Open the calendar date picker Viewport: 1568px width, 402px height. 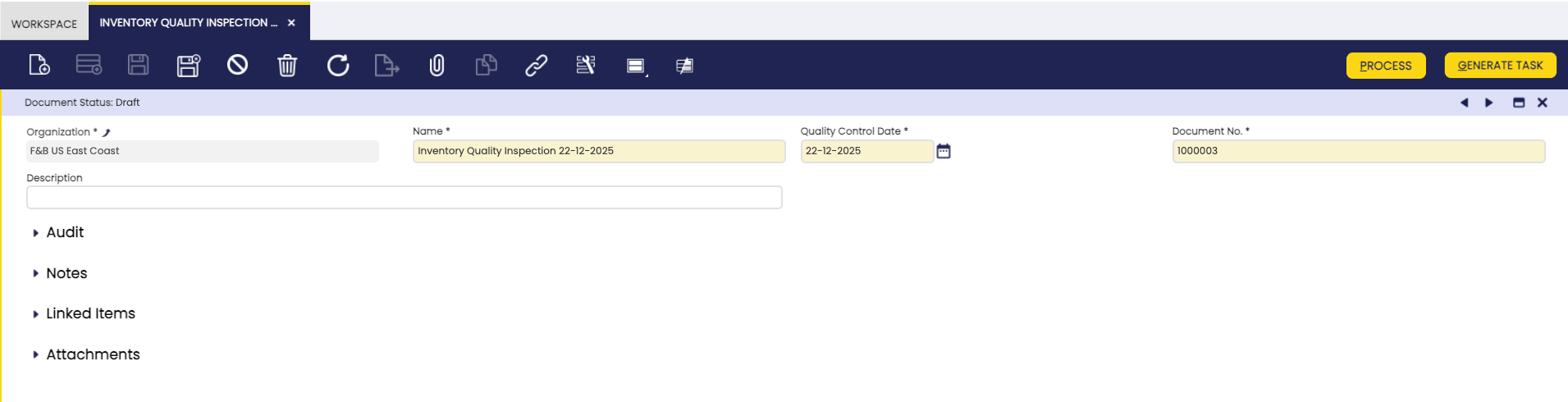click(x=944, y=151)
